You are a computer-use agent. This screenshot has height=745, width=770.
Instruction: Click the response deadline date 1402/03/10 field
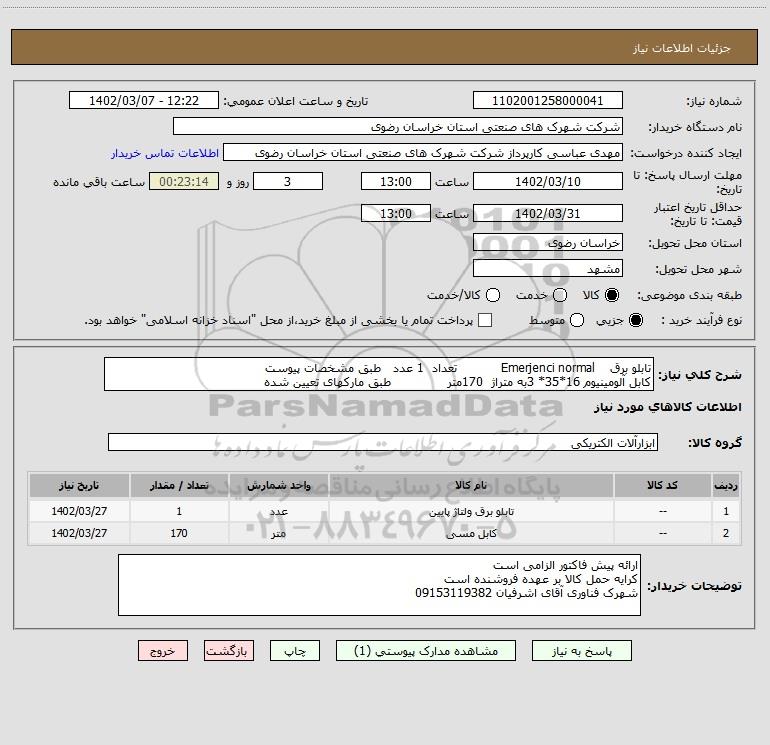[548, 181]
